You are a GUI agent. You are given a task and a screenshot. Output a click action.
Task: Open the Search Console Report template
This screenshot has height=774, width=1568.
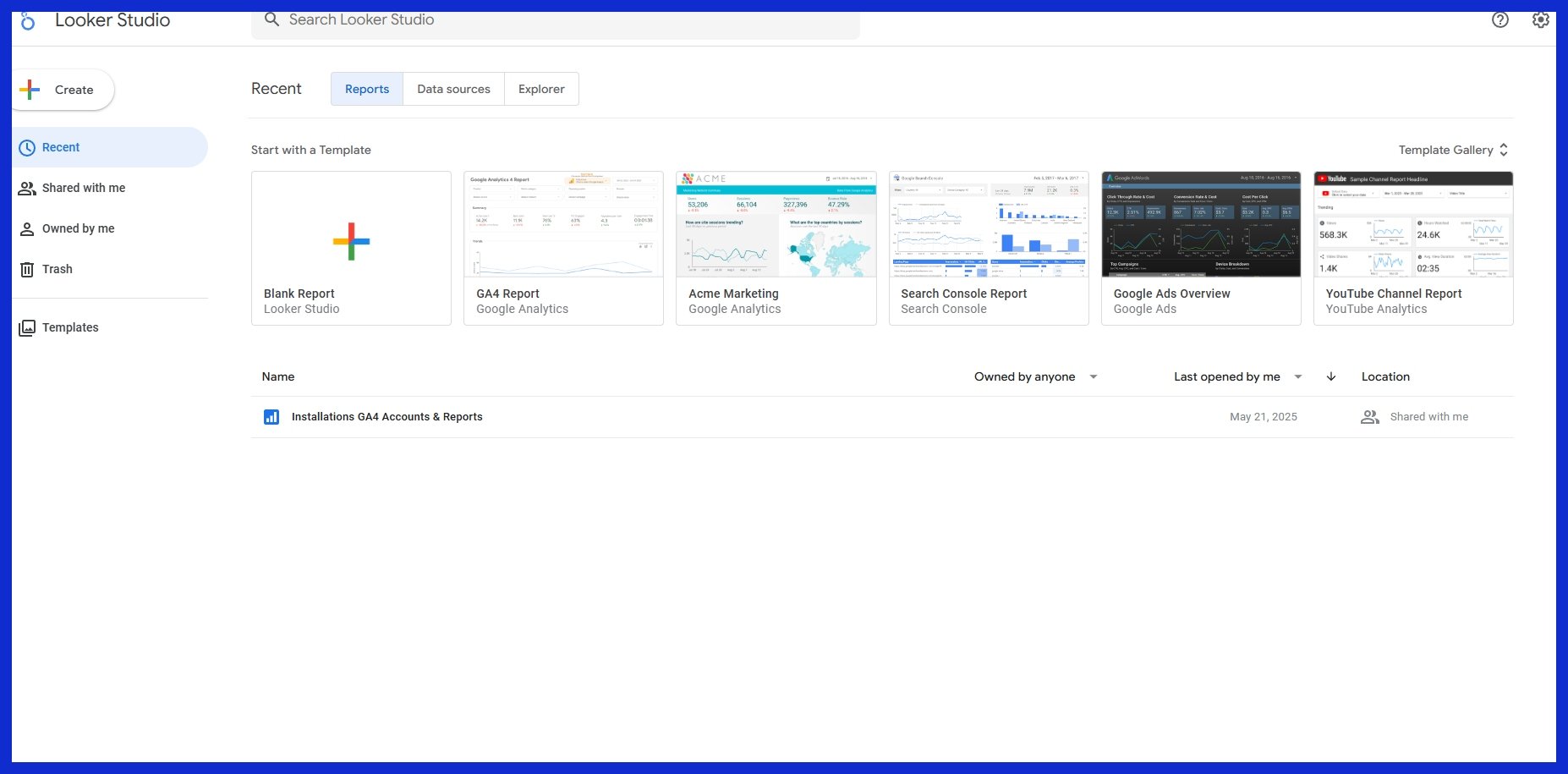989,248
